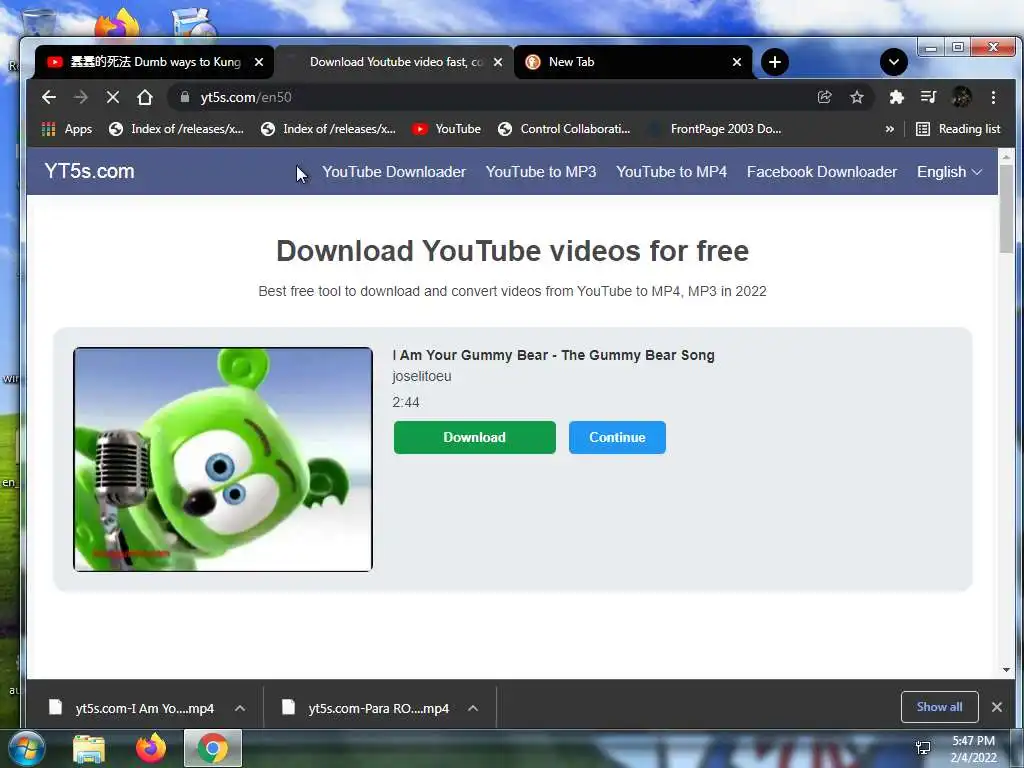Click the browser forward arrow
The width and height of the screenshot is (1024, 768).
tap(81, 97)
